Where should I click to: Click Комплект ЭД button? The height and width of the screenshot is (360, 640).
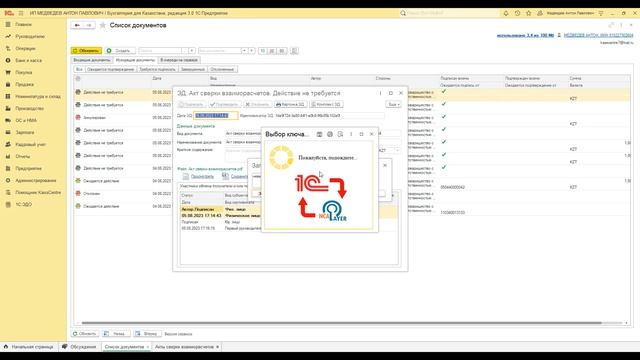point(326,104)
